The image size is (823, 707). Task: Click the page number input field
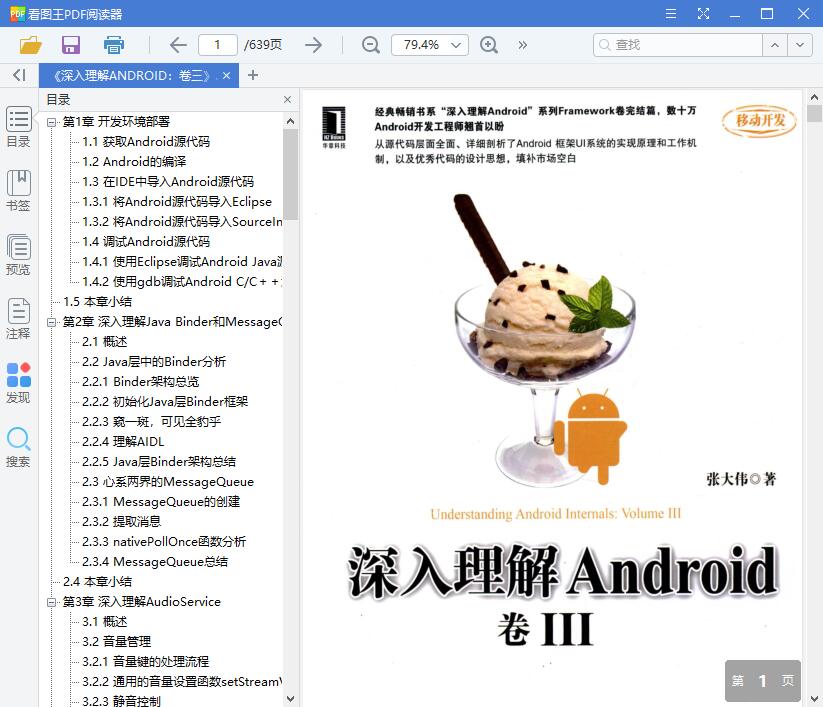[217, 45]
